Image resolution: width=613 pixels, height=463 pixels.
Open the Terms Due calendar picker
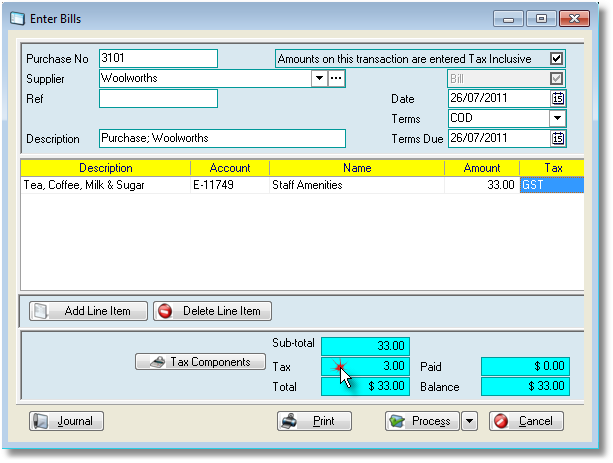click(x=558, y=138)
